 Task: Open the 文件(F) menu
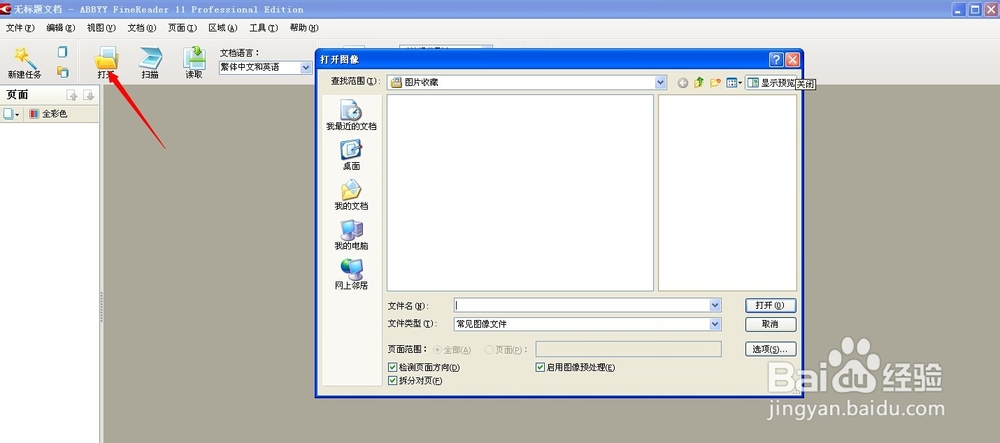[x=20, y=28]
